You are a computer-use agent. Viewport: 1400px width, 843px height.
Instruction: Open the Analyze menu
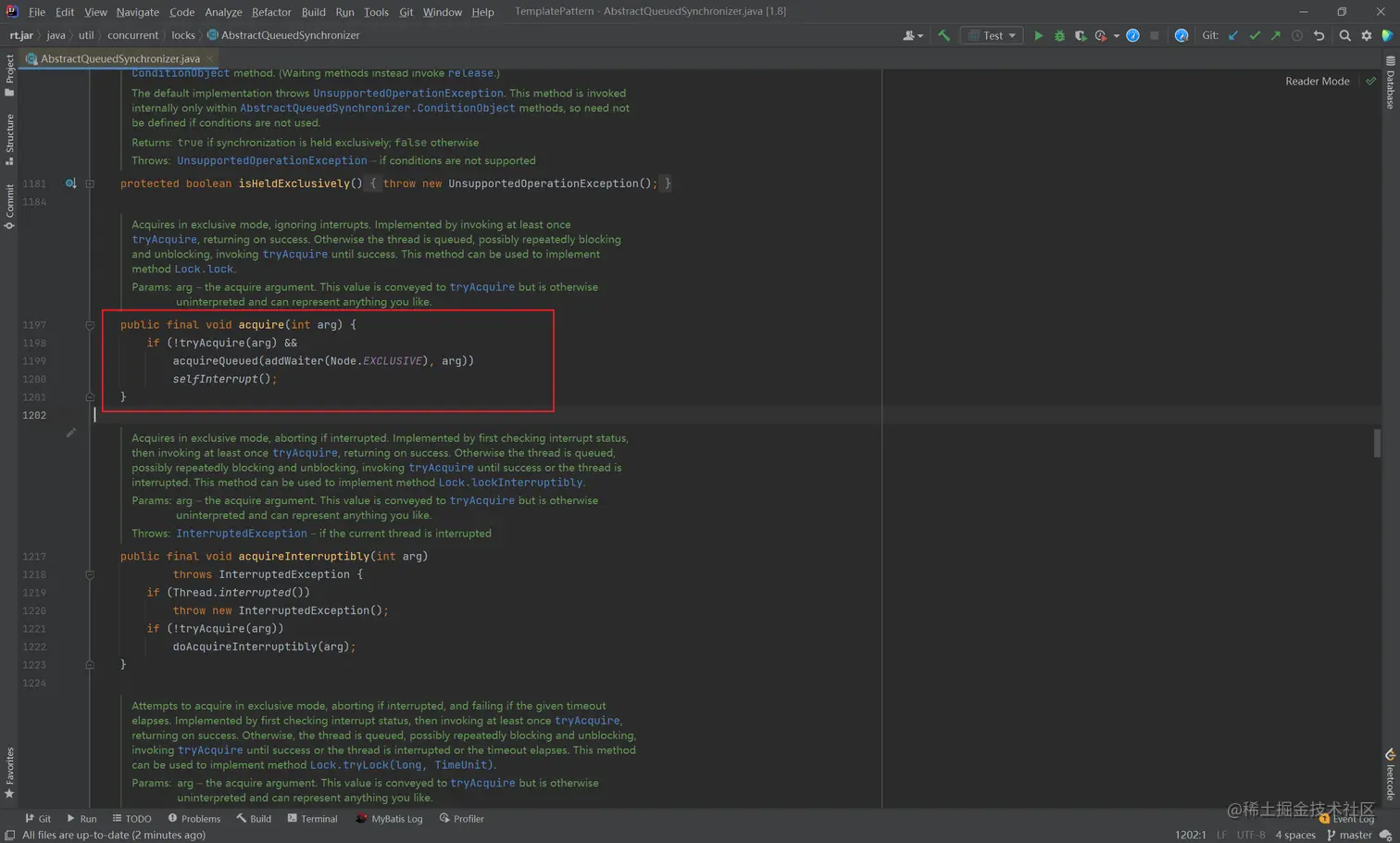(x=223, y=12)
